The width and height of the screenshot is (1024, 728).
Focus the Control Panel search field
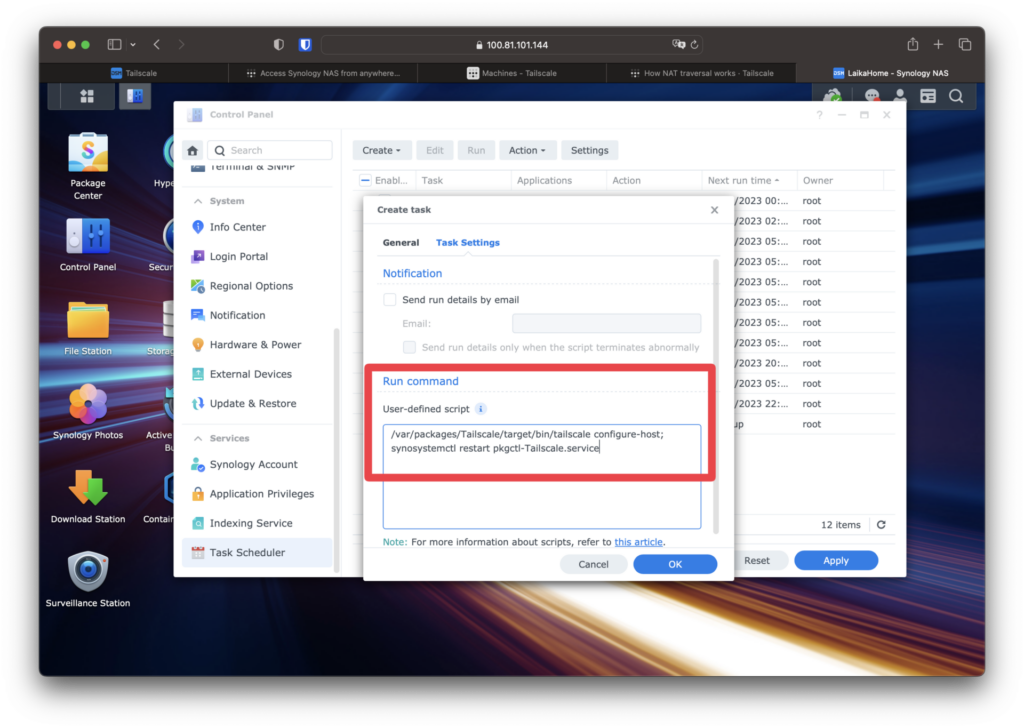[270, 151]
